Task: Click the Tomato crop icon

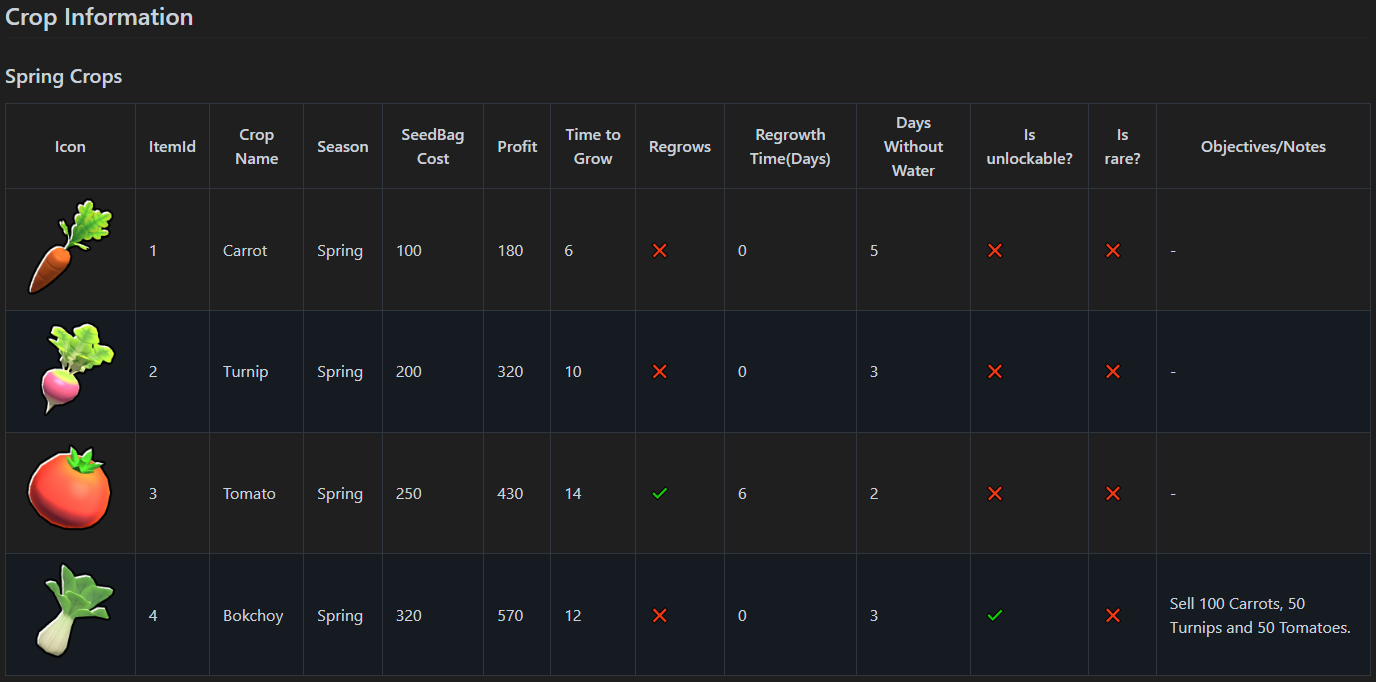Action: tap(70, 490)
